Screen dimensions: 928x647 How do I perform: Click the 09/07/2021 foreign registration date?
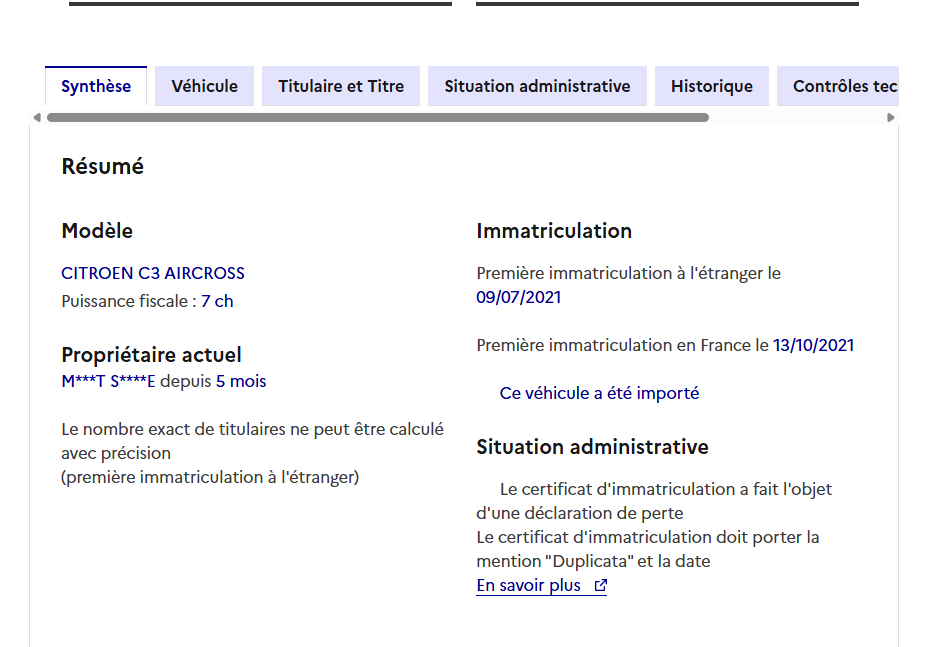point(518,297)
